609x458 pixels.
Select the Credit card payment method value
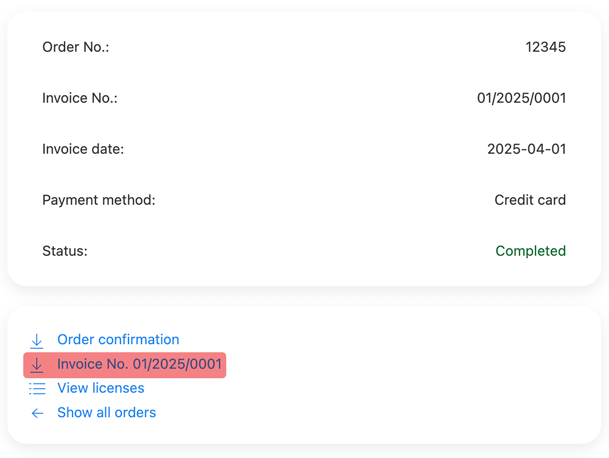[x=530, y=200]
